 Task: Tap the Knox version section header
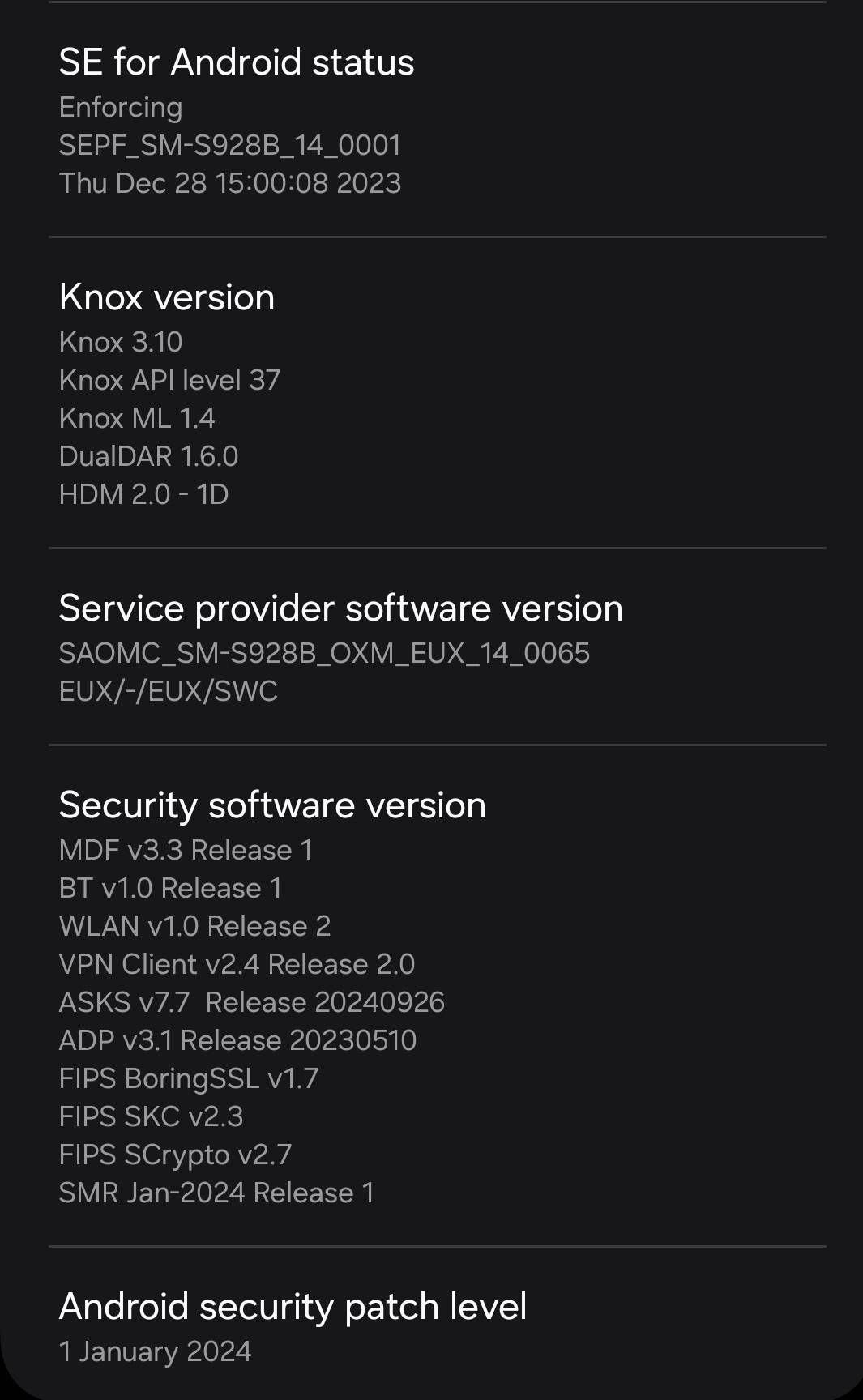(168, 297)
